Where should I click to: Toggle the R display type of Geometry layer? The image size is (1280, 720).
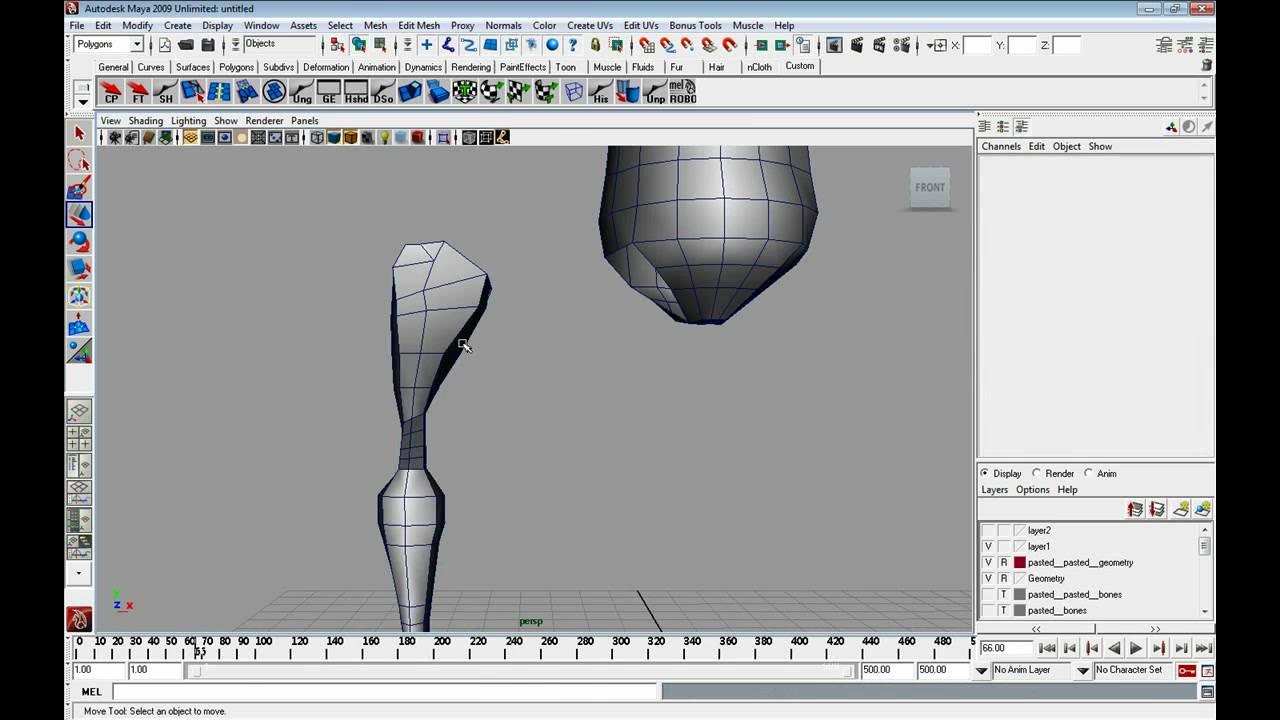(1004, 579)
